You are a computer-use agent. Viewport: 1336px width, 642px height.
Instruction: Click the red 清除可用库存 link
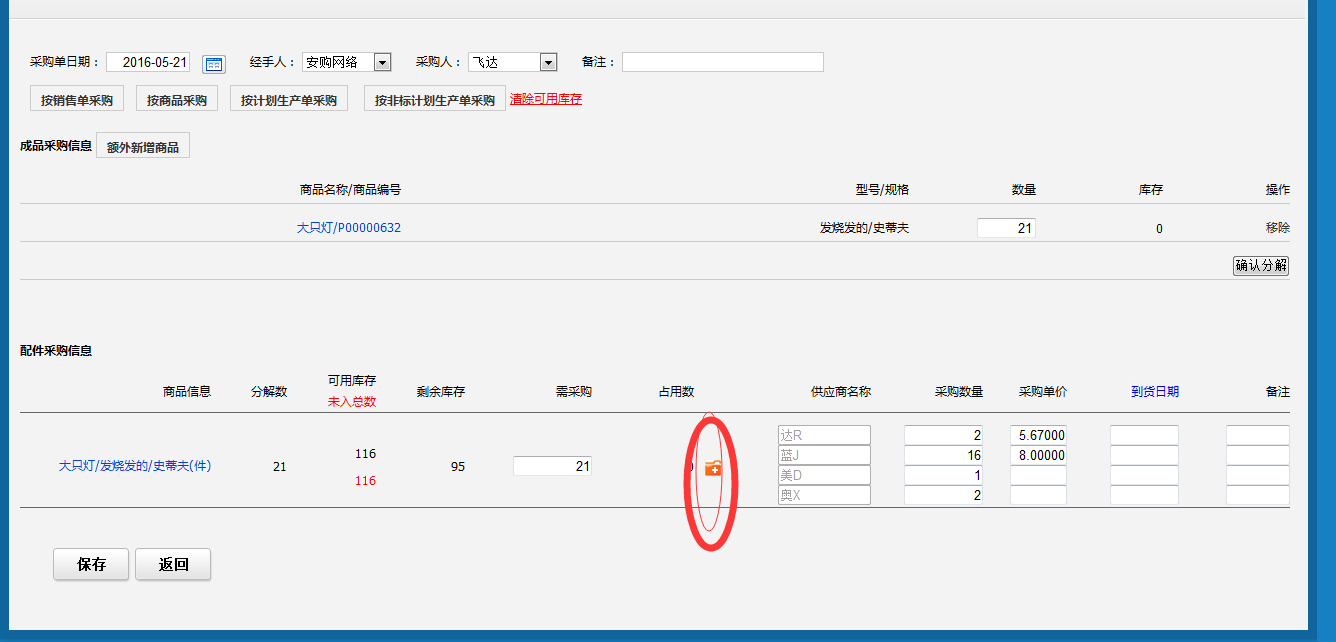tap(546, 99)
